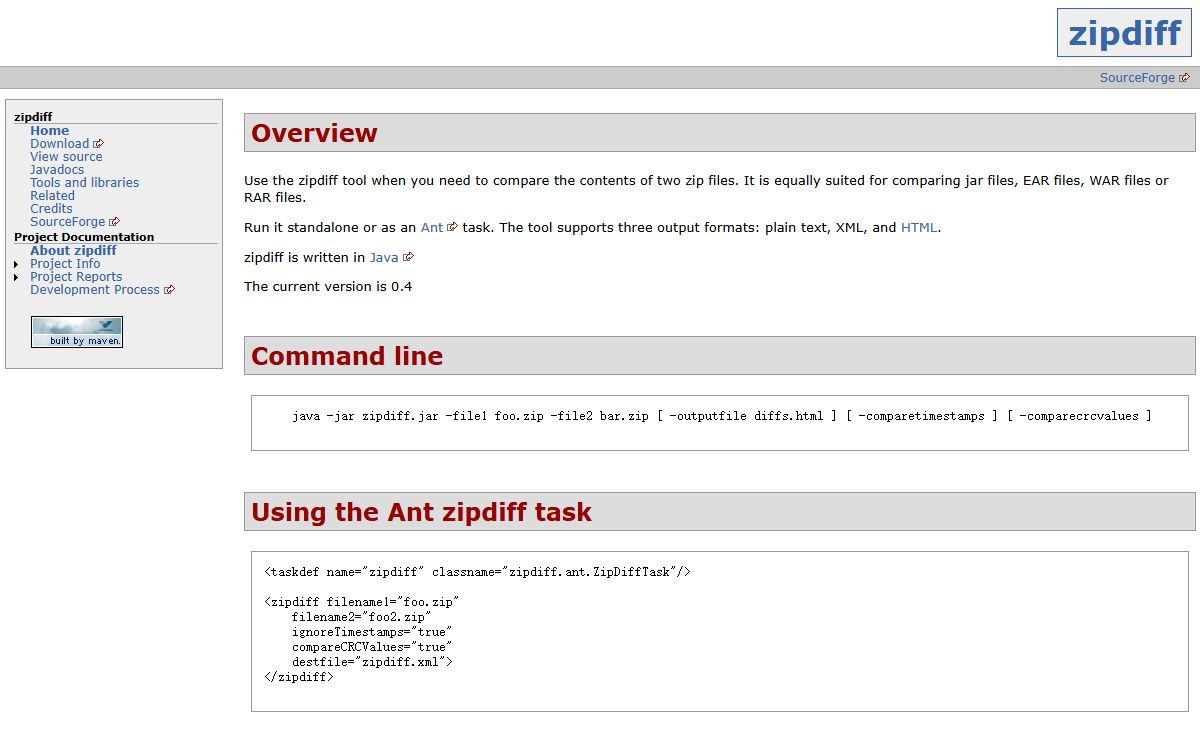Click the external link icon next to Download
The image size is (1200, 740).
98,144
